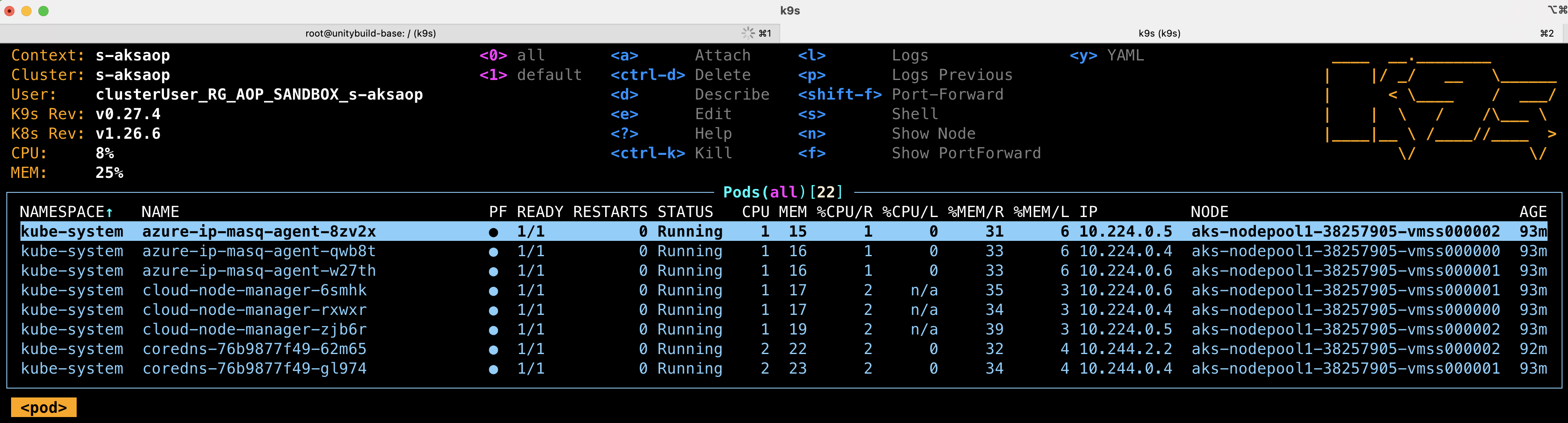
Task: Select the <0> all namespace shortcut
Action: click(512, 55)
